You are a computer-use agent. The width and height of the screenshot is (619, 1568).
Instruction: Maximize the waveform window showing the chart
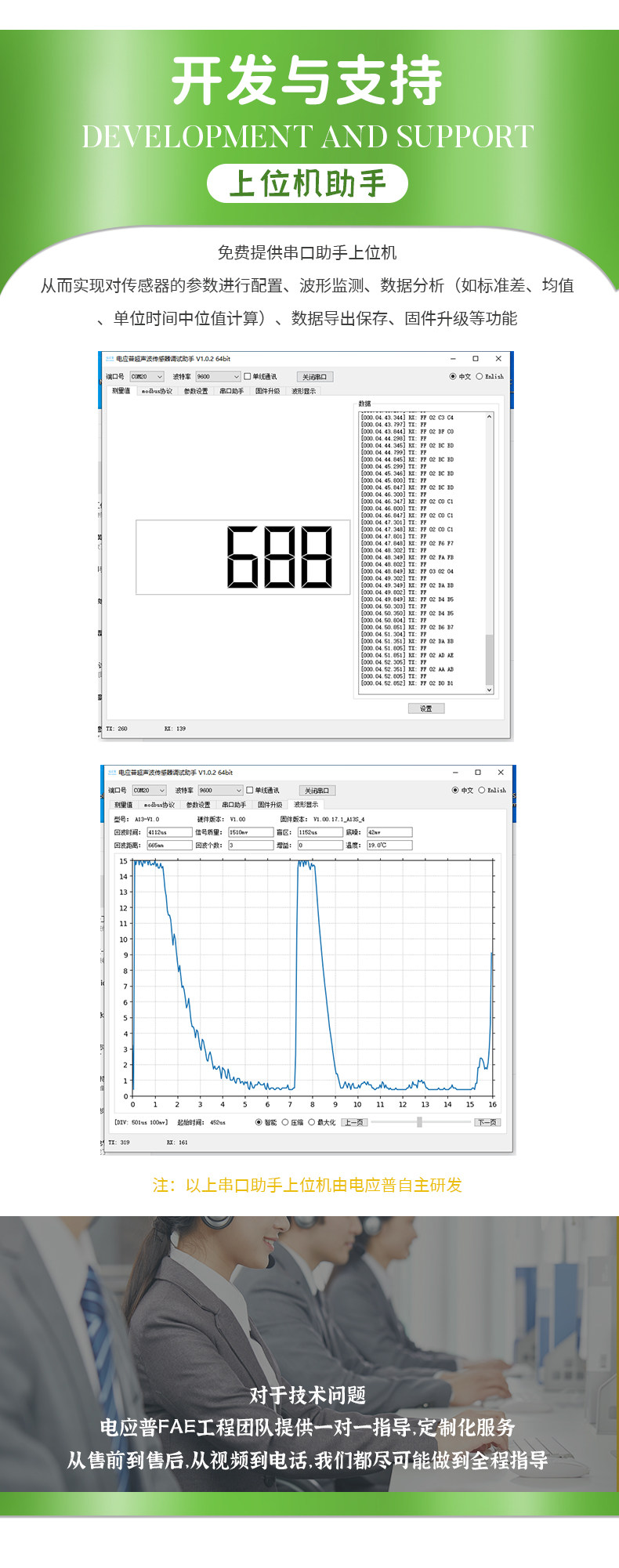click(478, 772)
